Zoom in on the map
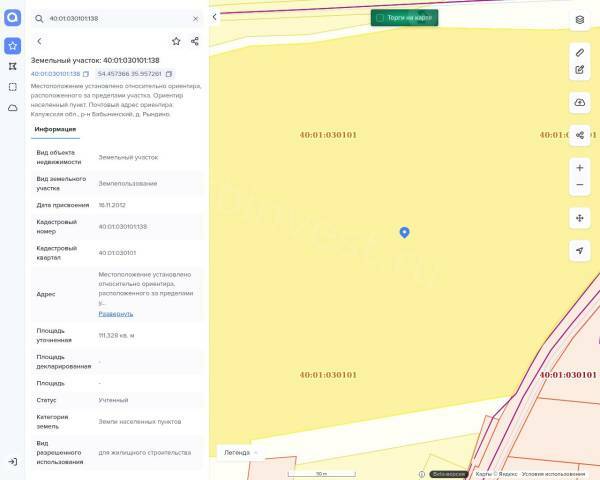This screenshot has height=480, width=600. click(580, 167)
